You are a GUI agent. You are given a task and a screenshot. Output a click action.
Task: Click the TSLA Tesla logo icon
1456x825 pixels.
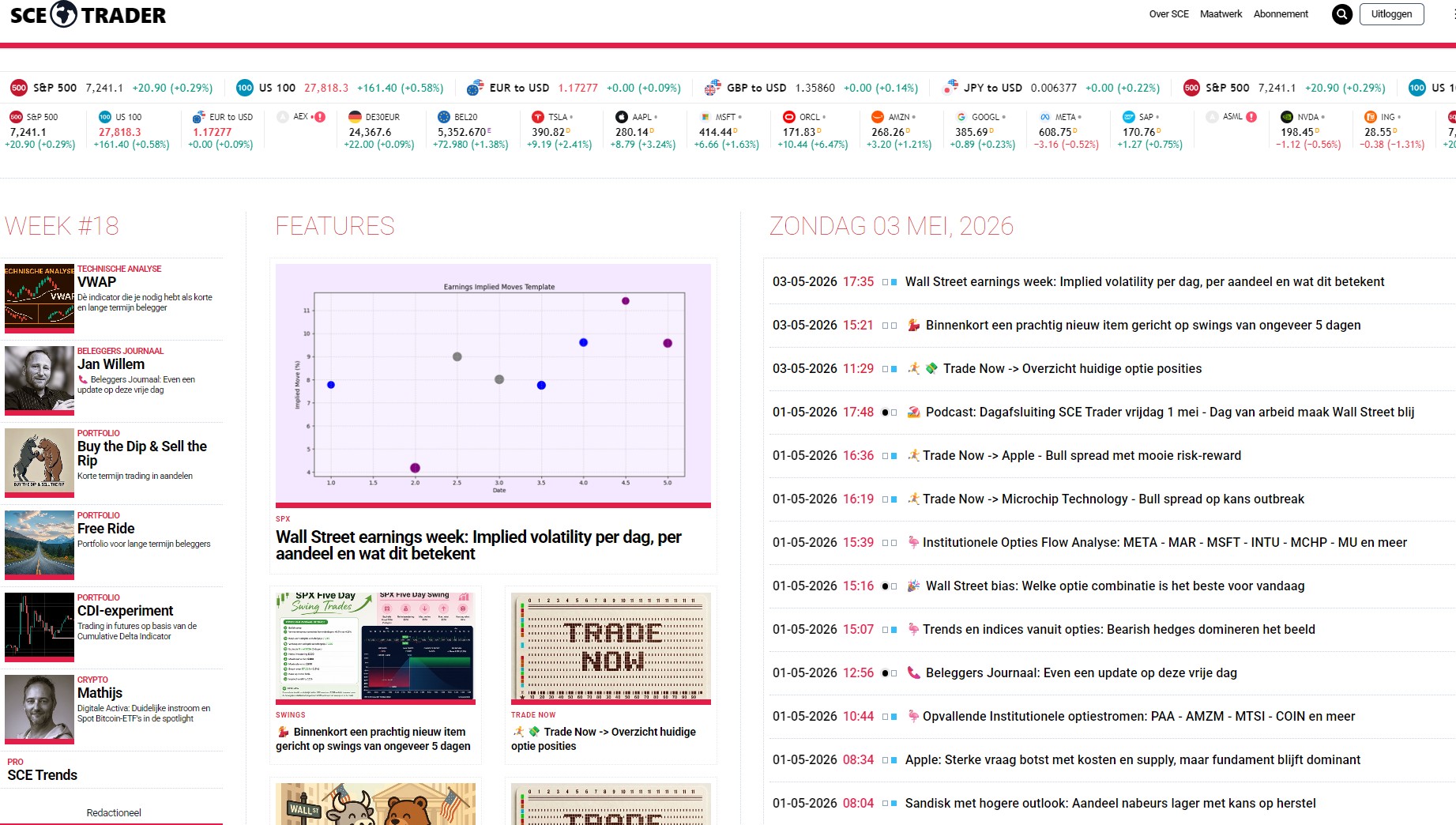538,117
